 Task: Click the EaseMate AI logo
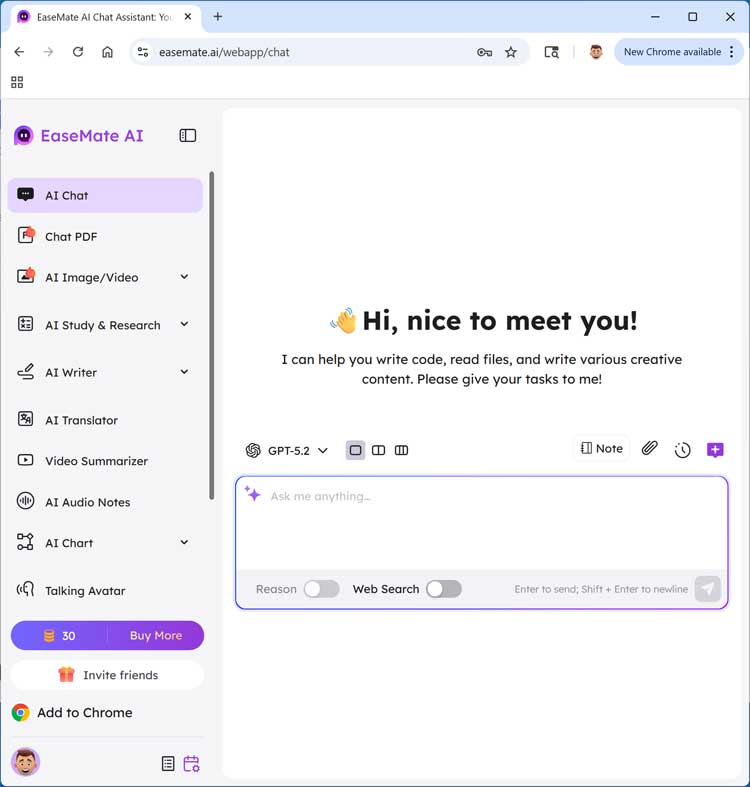point(79,136)
